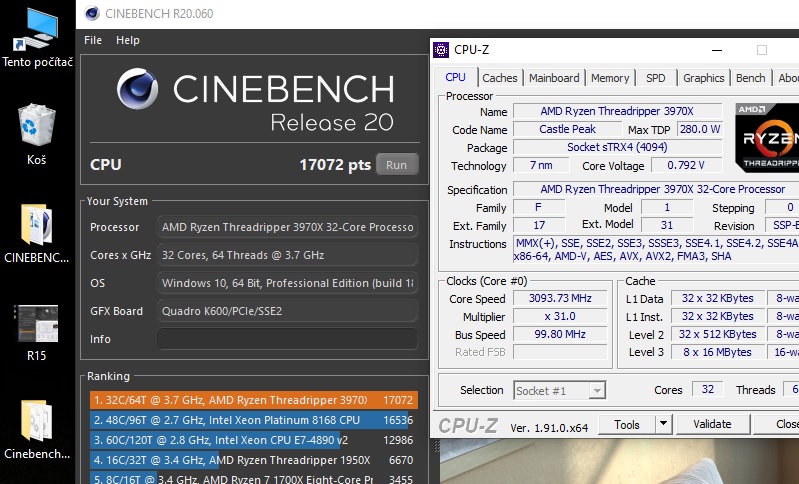Click the L1 Data cache value
This screenshot has height=484, width=799.
point(717,298)
